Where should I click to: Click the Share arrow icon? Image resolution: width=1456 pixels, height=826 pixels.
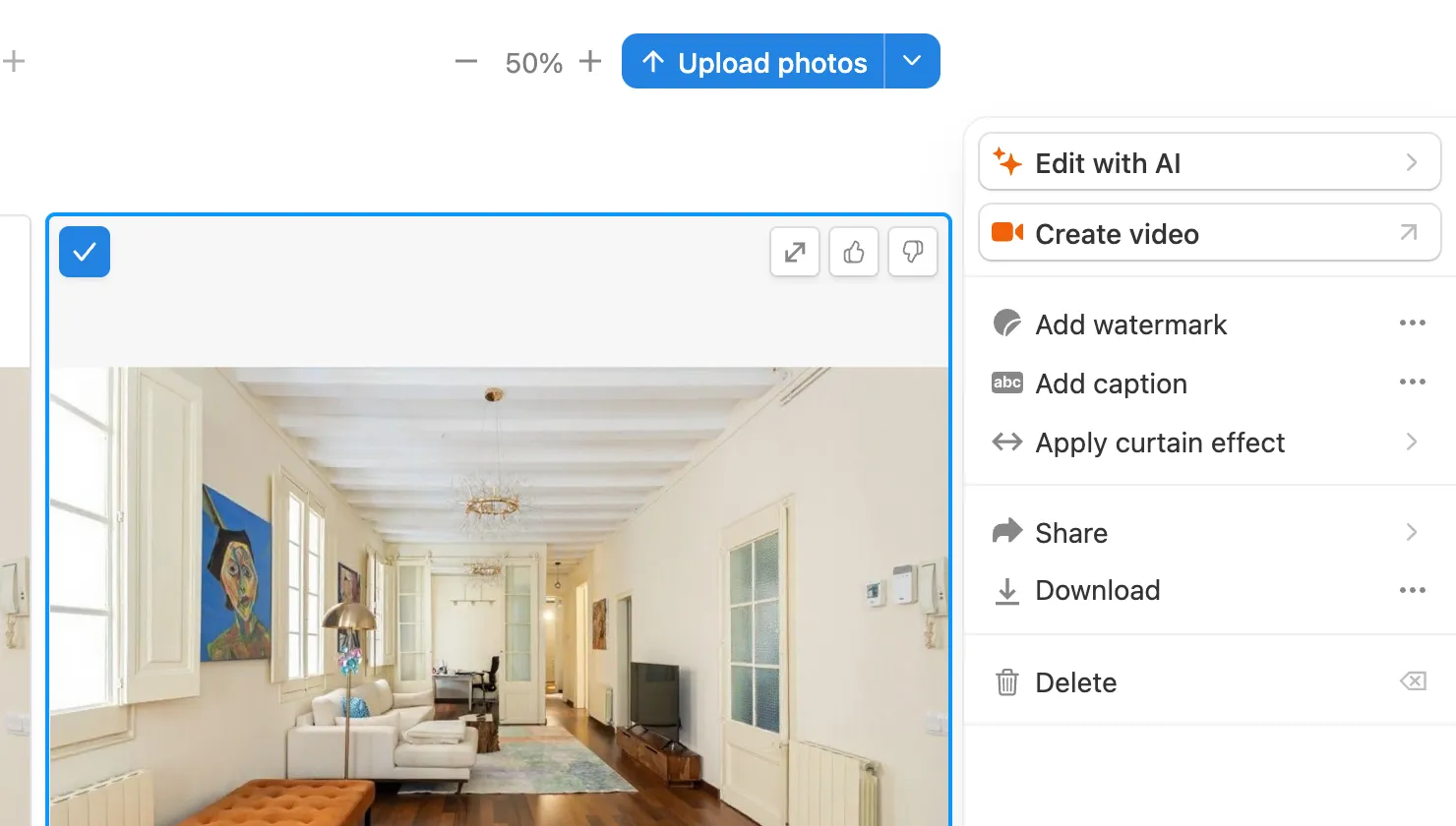pos(1007,531)
